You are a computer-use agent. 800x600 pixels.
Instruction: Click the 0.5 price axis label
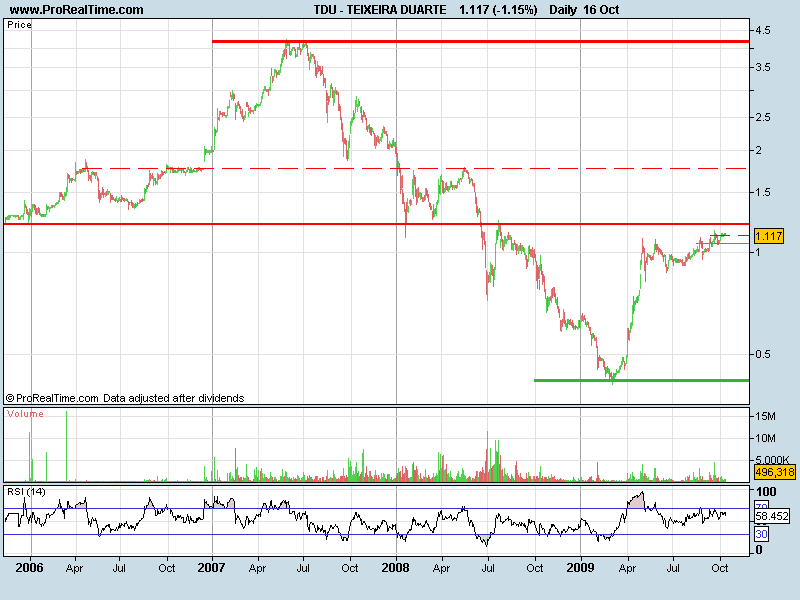point(763,354)
